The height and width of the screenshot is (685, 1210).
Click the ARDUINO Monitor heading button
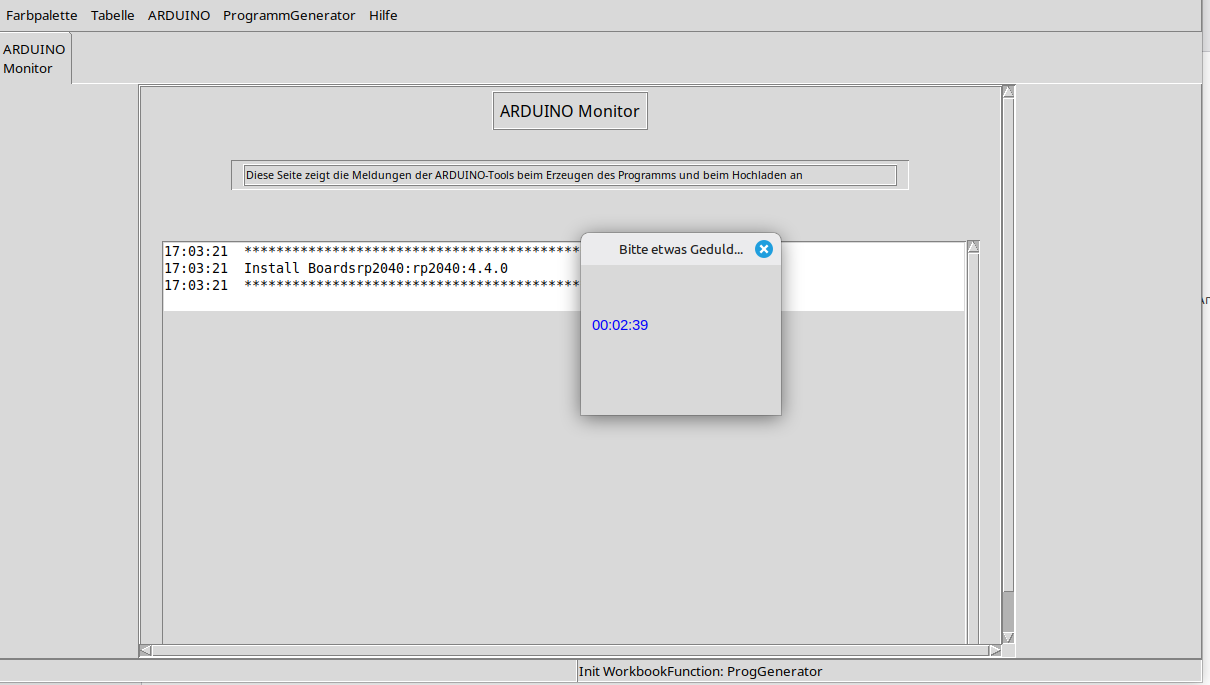[570, 111]
